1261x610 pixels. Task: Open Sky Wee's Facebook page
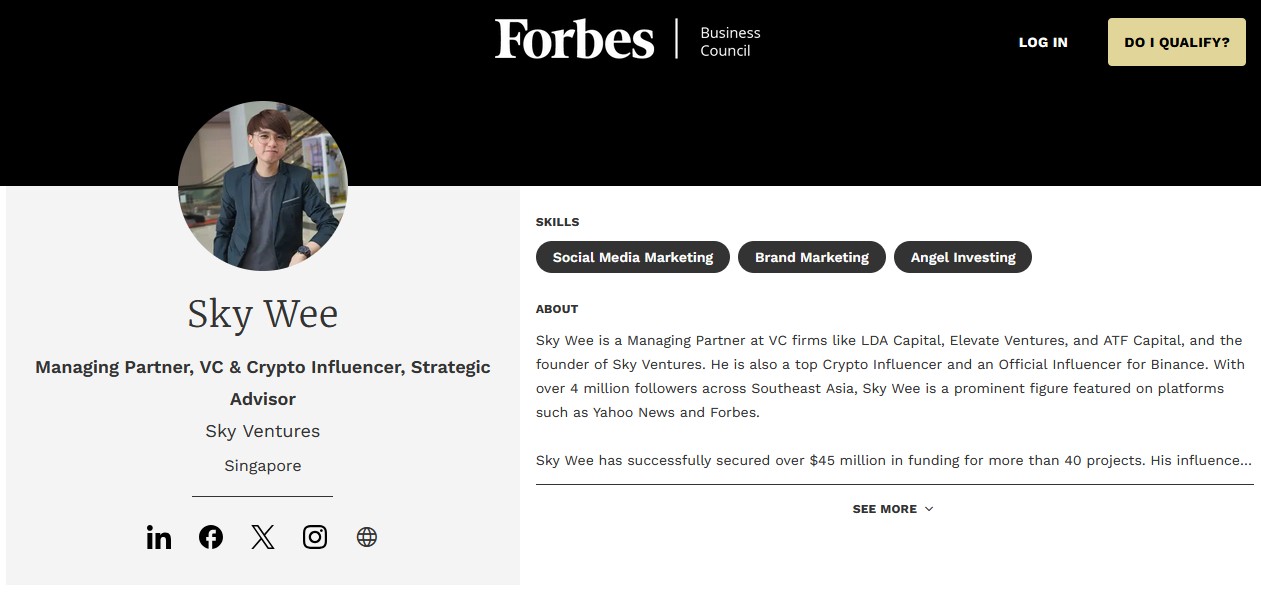(x=210, y=537)
